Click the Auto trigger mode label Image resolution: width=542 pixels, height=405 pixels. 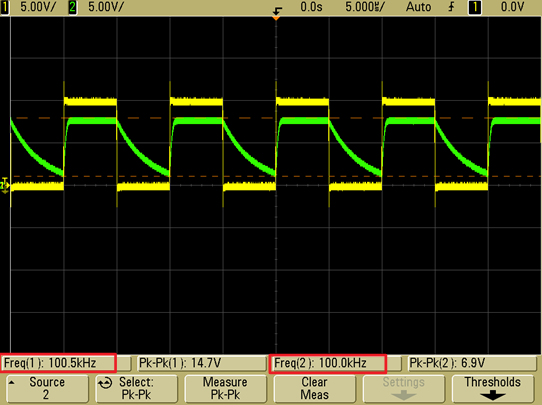click(418, 7)
